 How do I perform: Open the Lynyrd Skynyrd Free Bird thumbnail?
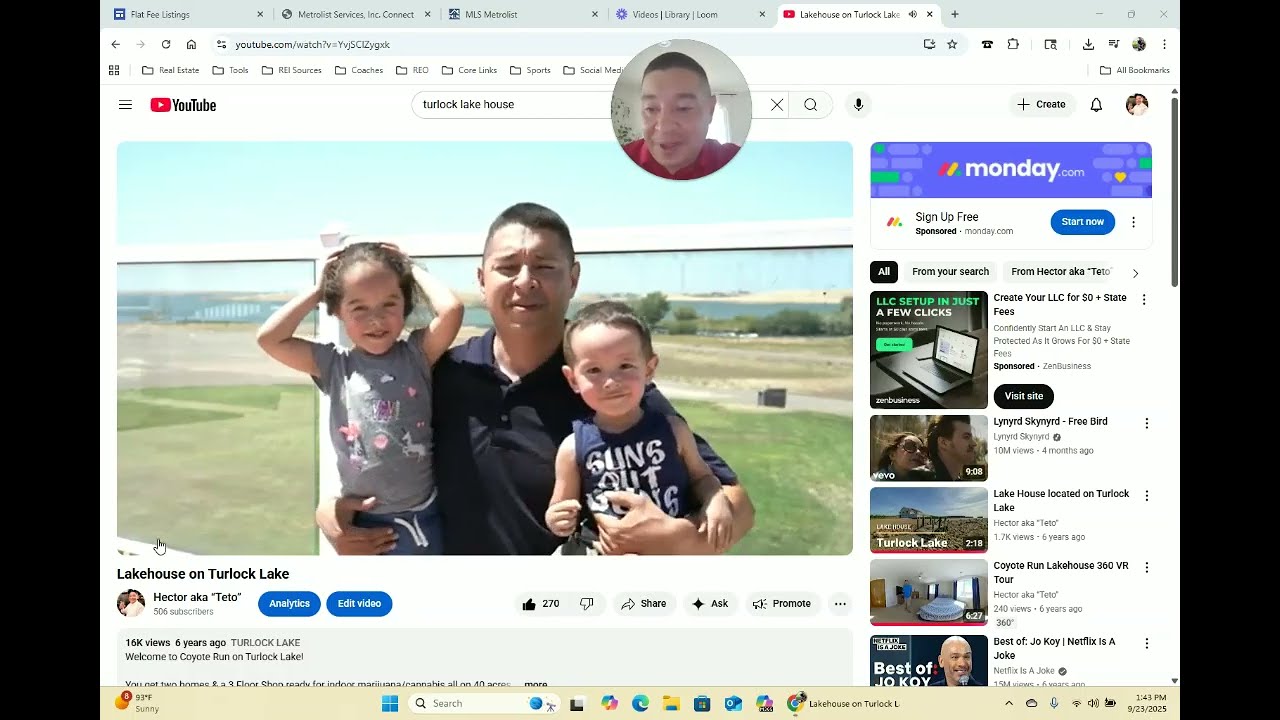(929, 448)
